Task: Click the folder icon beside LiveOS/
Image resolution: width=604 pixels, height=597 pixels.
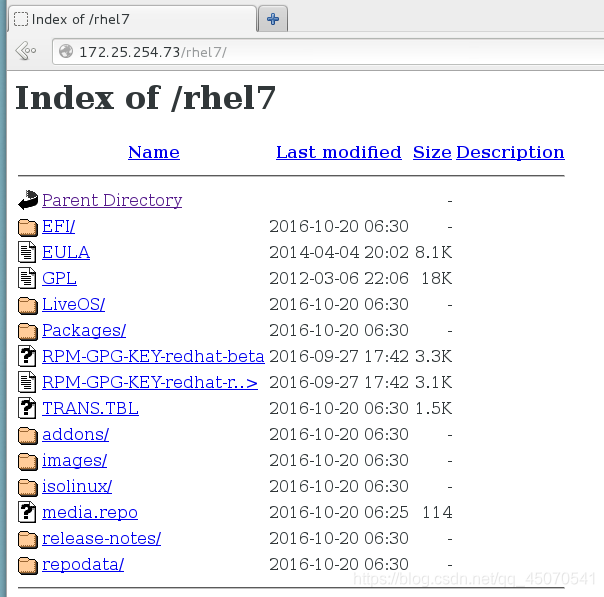Action: pyautogui.click(x=28, y=305)
